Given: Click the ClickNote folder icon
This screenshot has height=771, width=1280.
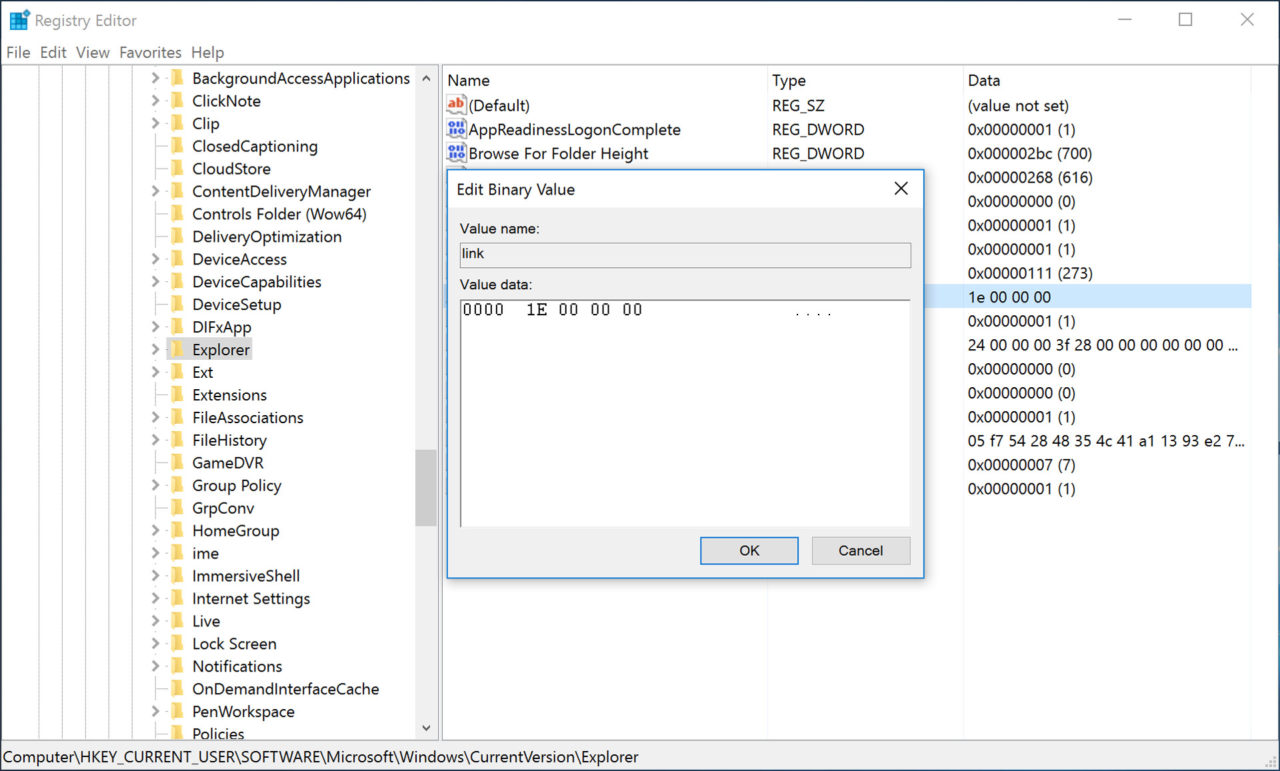Looking at the screenshot, I should pos(177,101).
